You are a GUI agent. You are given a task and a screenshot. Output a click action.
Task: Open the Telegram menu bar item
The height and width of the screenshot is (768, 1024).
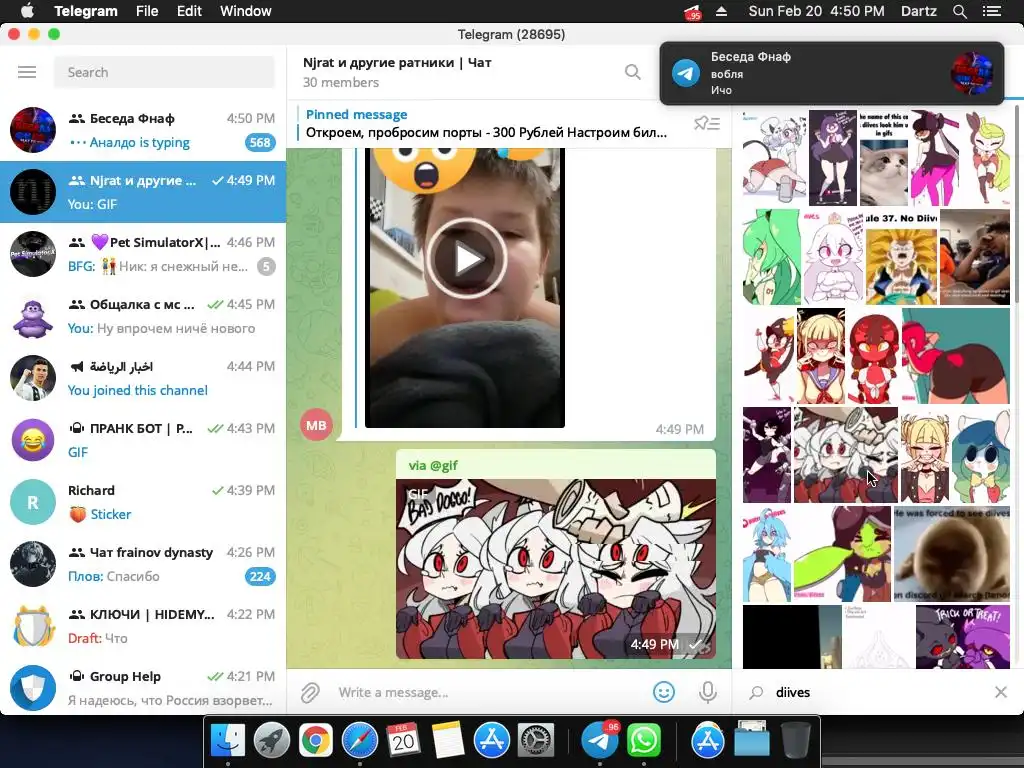(x=86, y=11)
